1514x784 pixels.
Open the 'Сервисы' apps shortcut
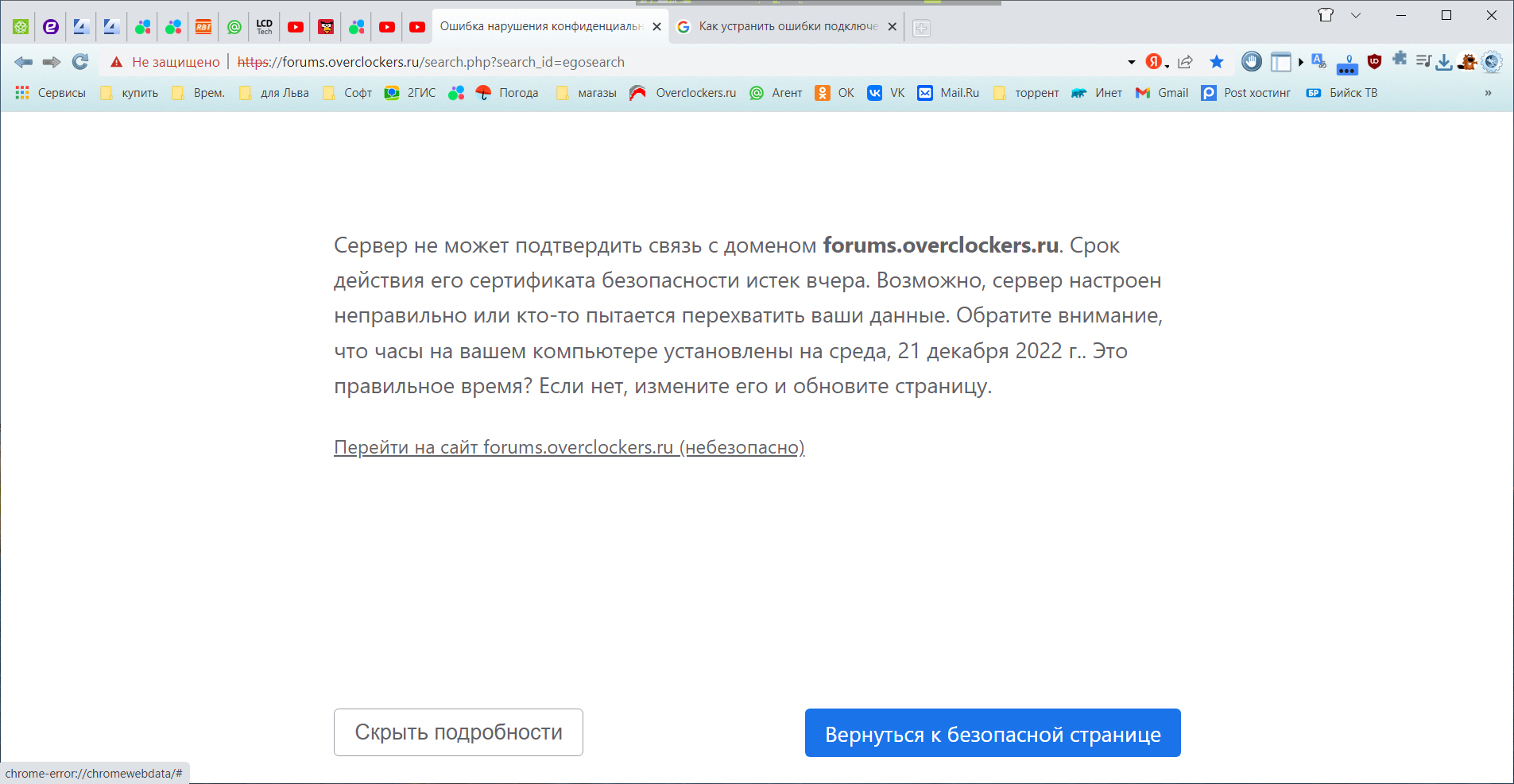coord(51,93)
